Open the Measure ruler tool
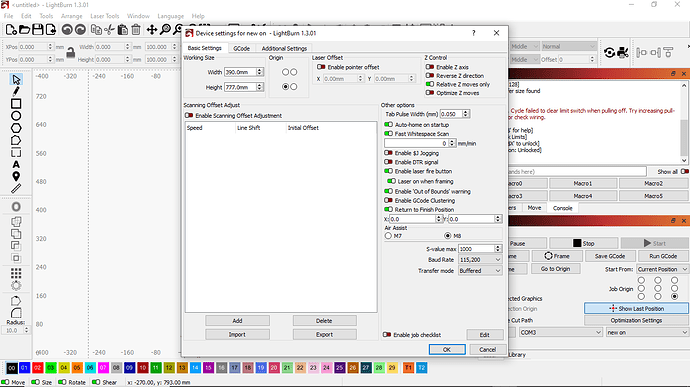Screen dimensions: 690x387 tap(16, 188)
